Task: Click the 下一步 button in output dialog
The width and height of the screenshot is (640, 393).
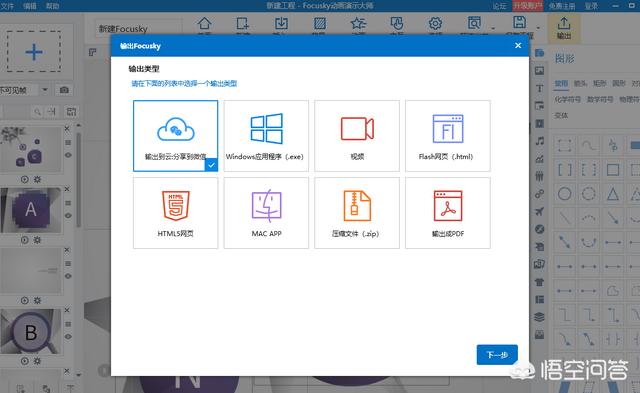Action: click(497, 355)
